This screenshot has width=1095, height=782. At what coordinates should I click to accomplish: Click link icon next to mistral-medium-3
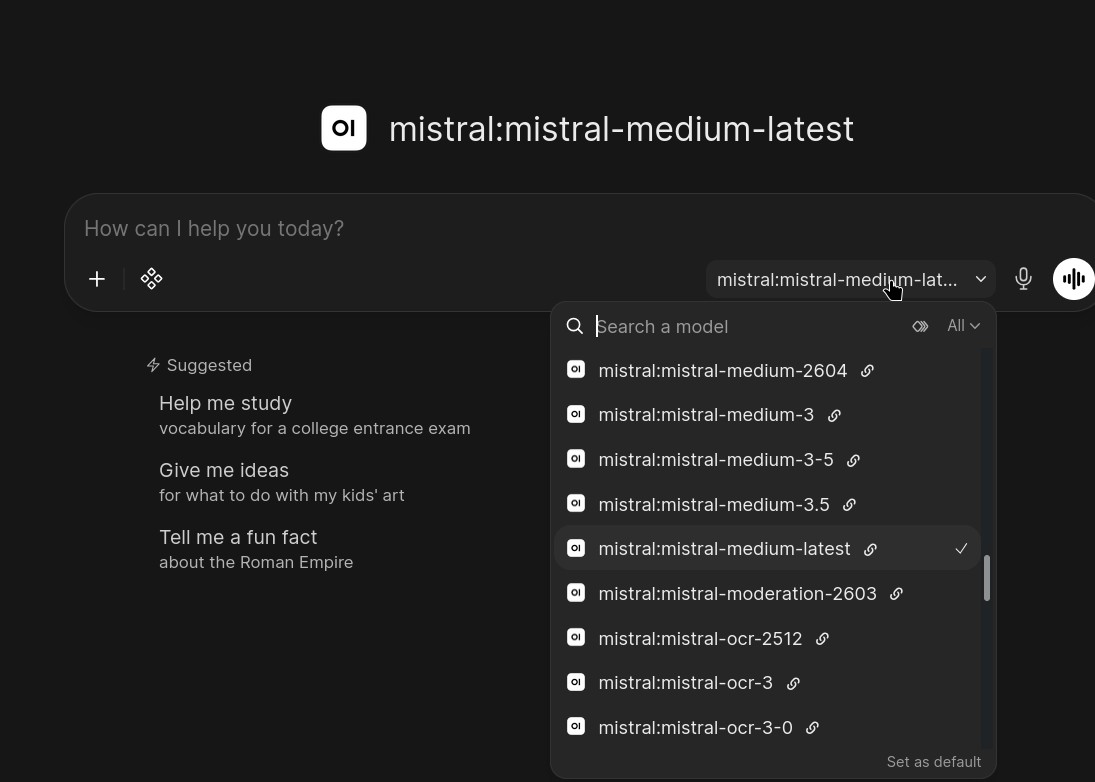[834, 415]
